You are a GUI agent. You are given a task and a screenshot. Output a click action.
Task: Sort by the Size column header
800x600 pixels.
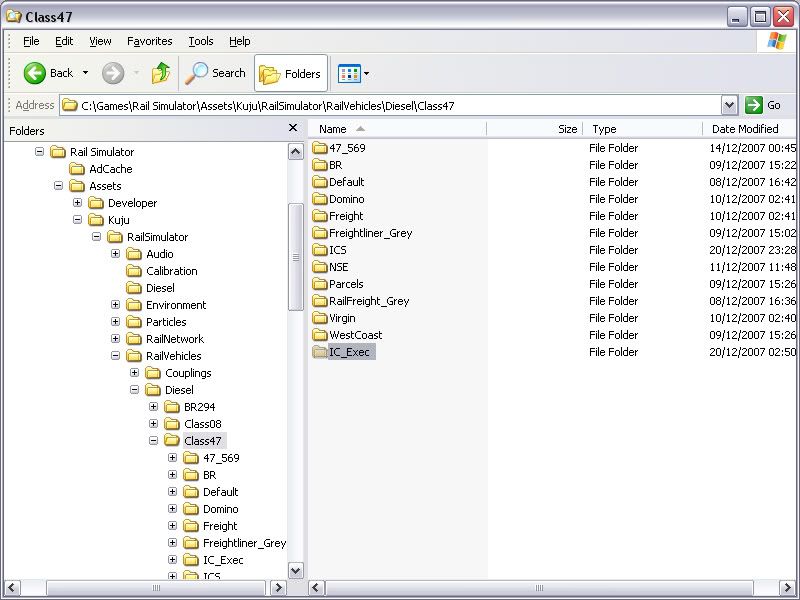[x=534, y=129]
